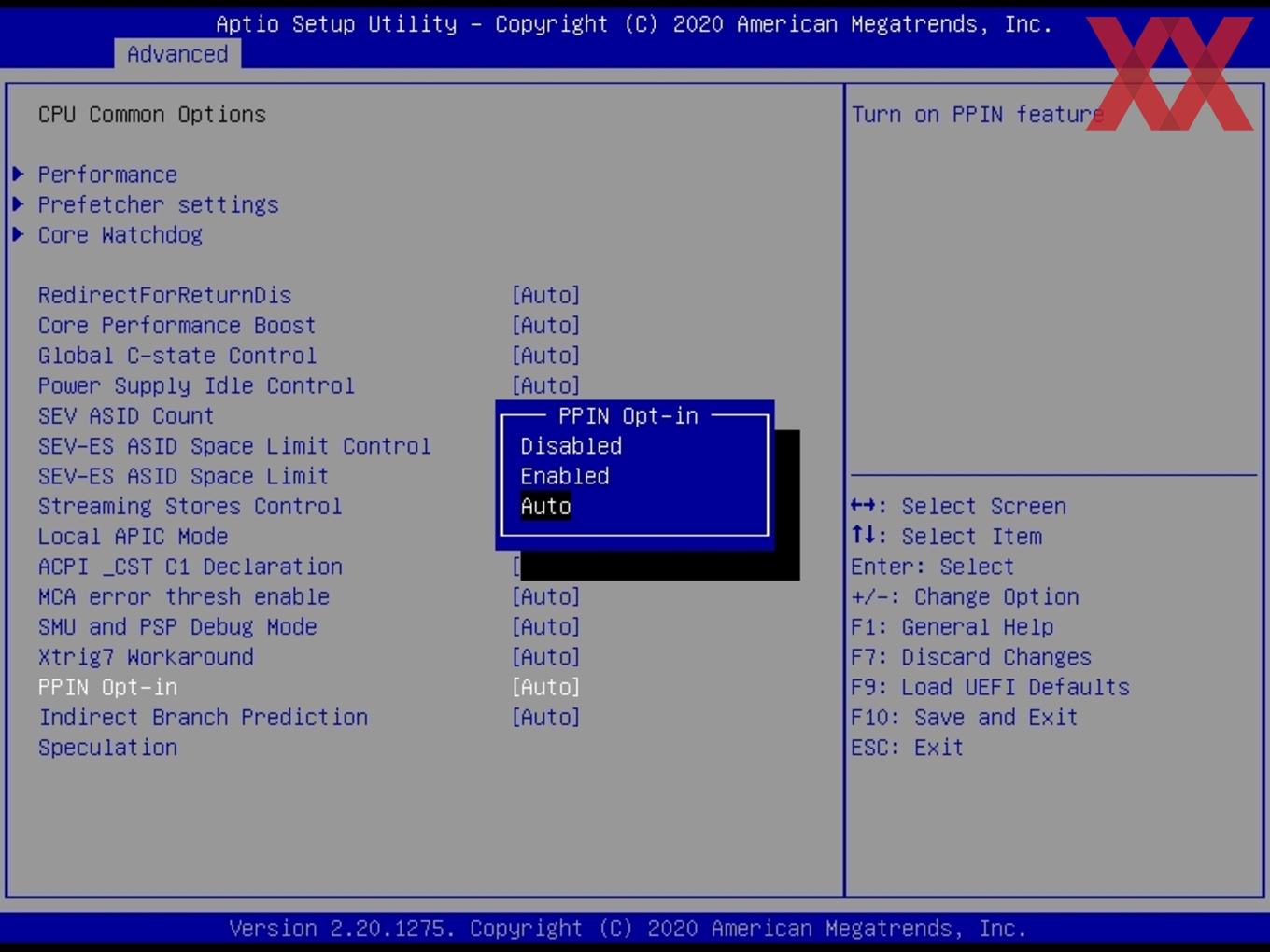
Task: Select the Xtrig7 Workaround label
Action: pos(146,657)
